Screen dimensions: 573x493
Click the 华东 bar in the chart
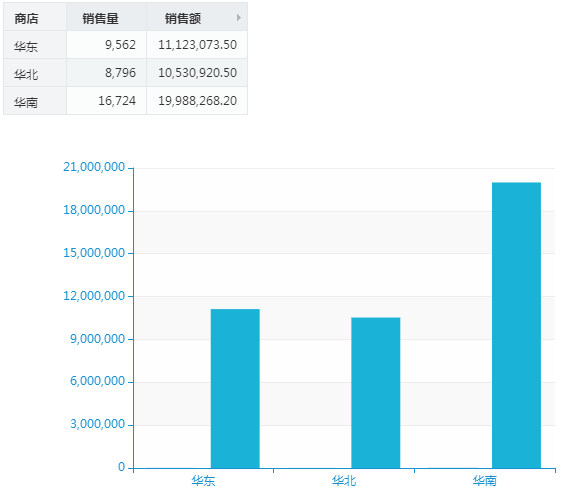(235, 388)
